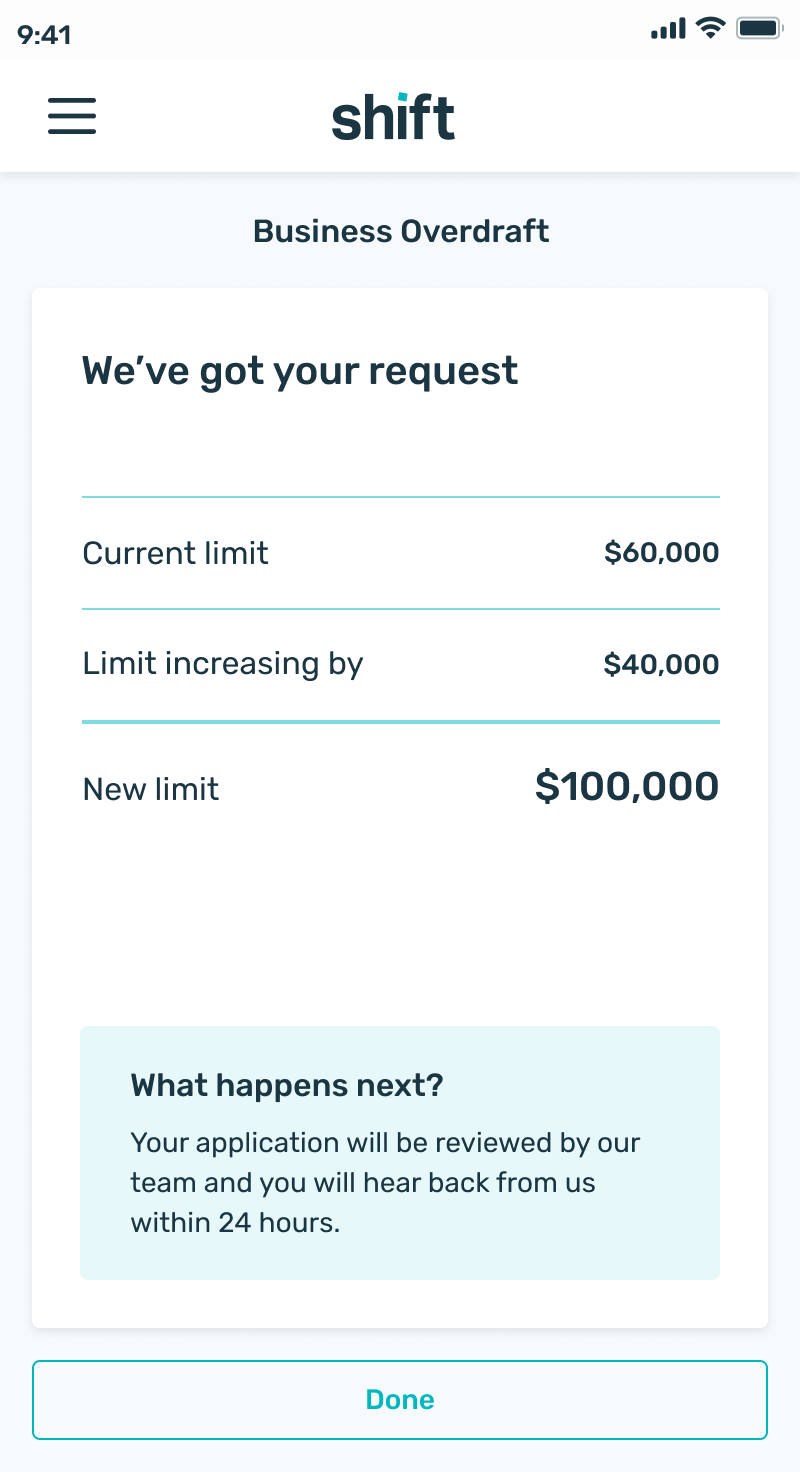800x1472 pixels.
Task: Click the $100,000 new limit total
Action: point(627,787)
